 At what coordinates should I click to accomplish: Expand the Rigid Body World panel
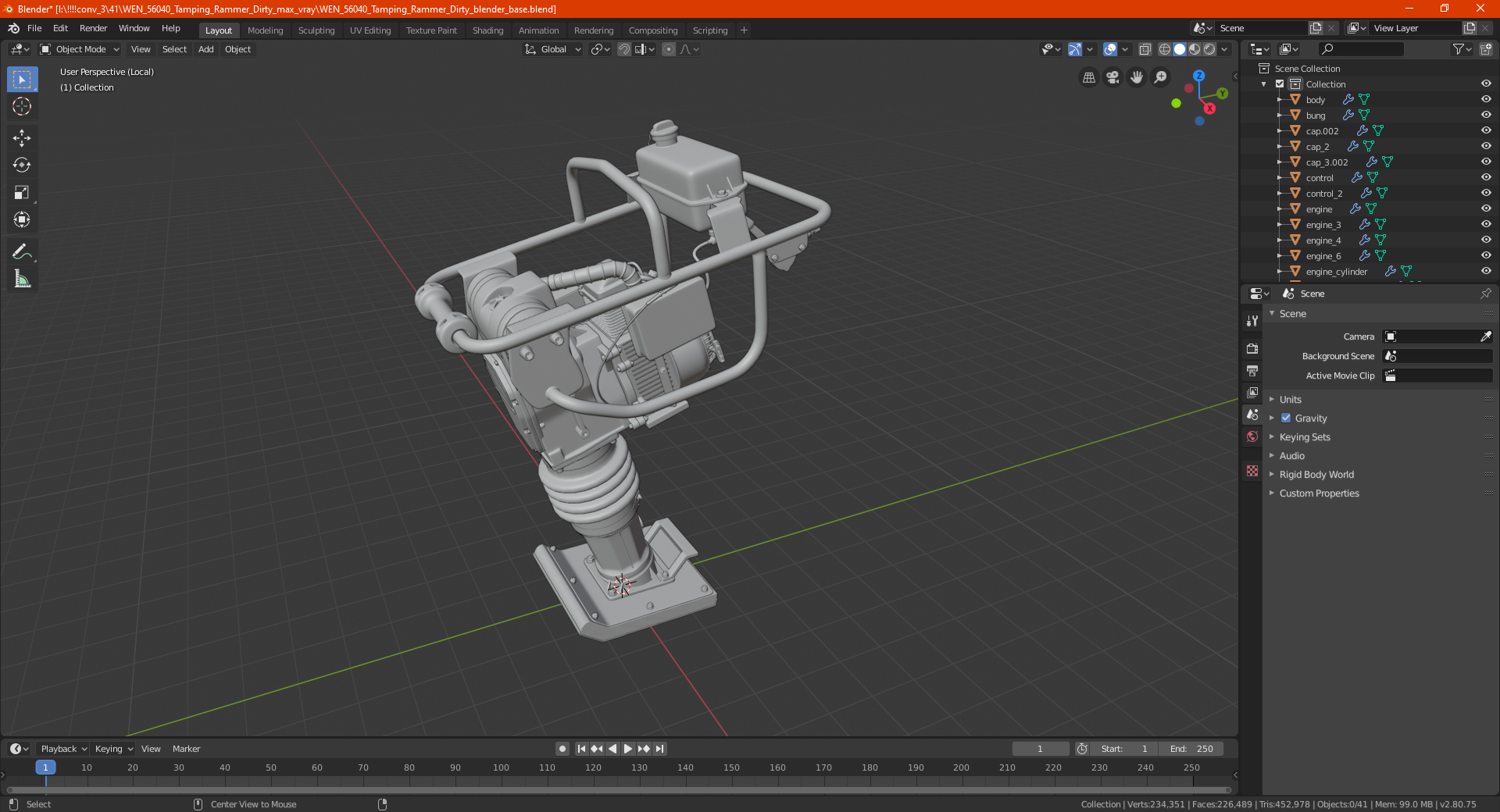tap(1316, 474)
